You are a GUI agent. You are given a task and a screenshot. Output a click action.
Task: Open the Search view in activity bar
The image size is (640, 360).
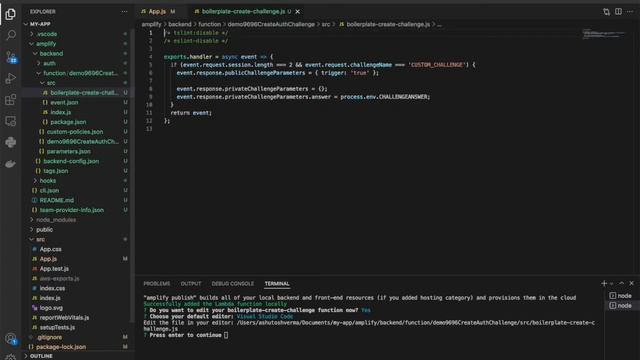point(11,36)
